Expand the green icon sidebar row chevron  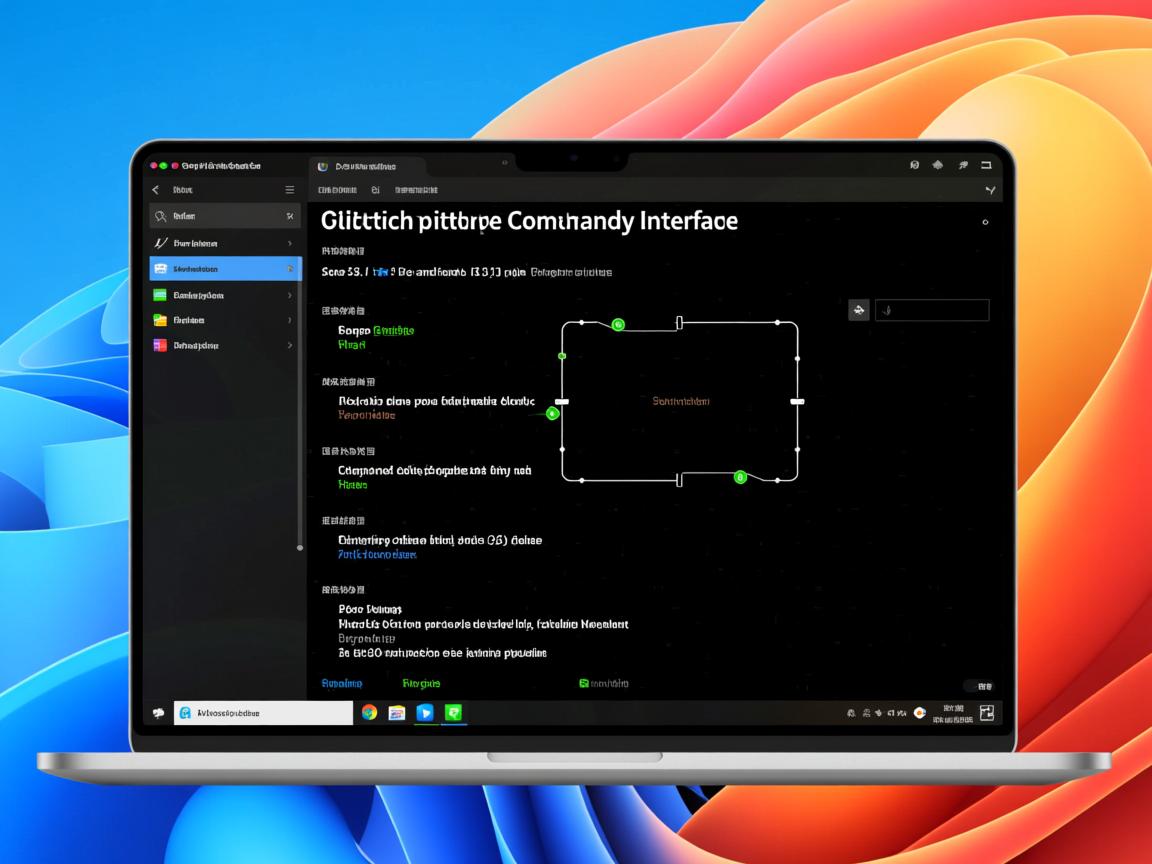click(x=290, y=295)
